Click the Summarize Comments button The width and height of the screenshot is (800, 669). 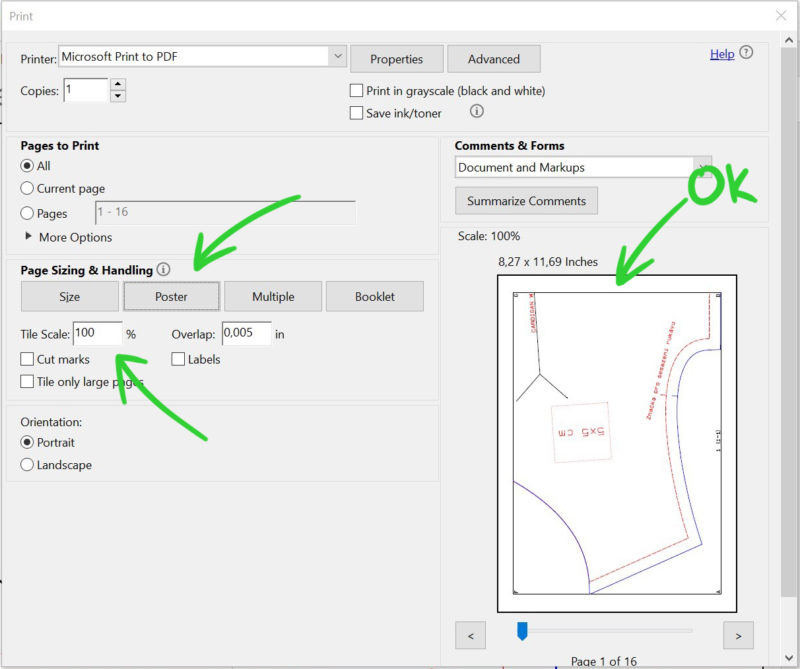pos(526,200)
